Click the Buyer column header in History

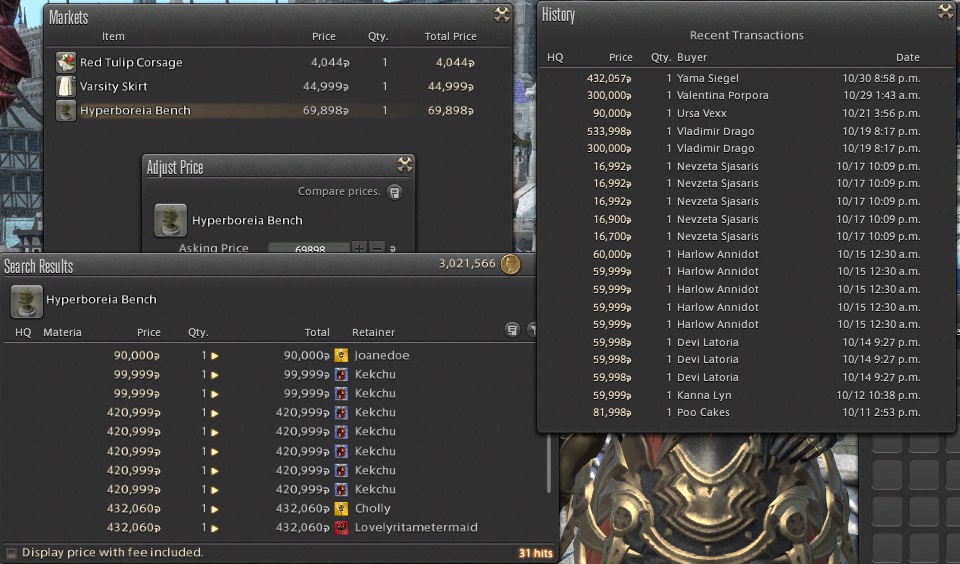[x=692, y=57]
